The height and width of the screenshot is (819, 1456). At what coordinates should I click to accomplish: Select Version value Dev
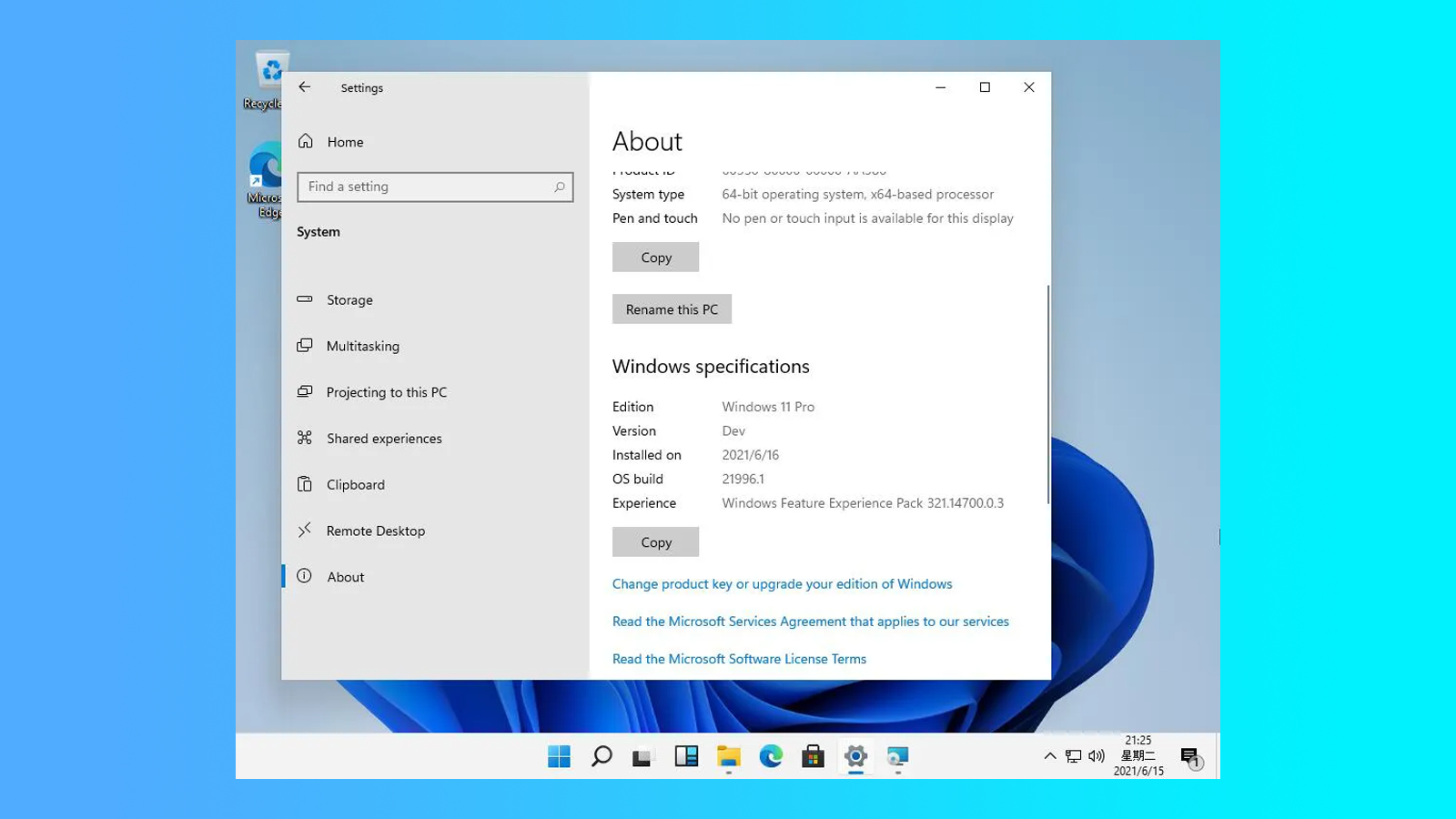(x=733, y=431)
